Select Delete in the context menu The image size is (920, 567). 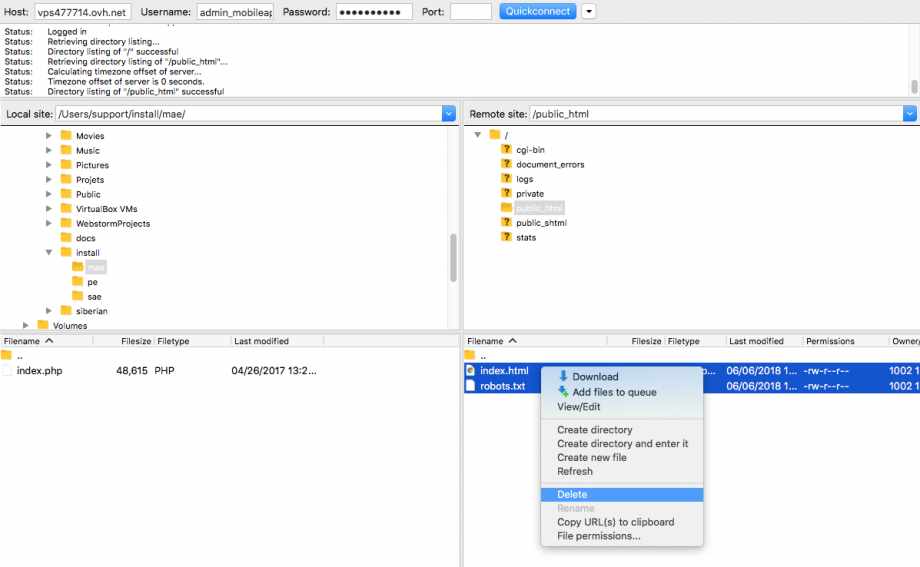coord(572,494)
